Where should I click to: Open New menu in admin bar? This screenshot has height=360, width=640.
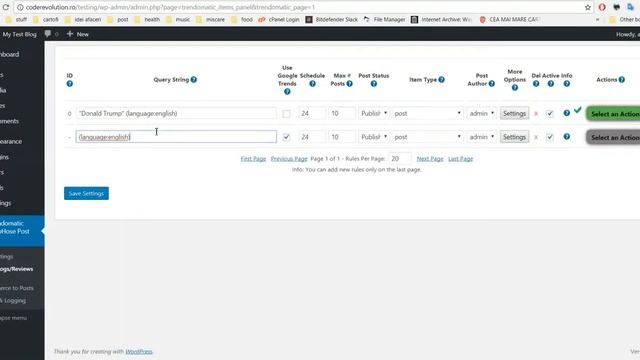78,34
